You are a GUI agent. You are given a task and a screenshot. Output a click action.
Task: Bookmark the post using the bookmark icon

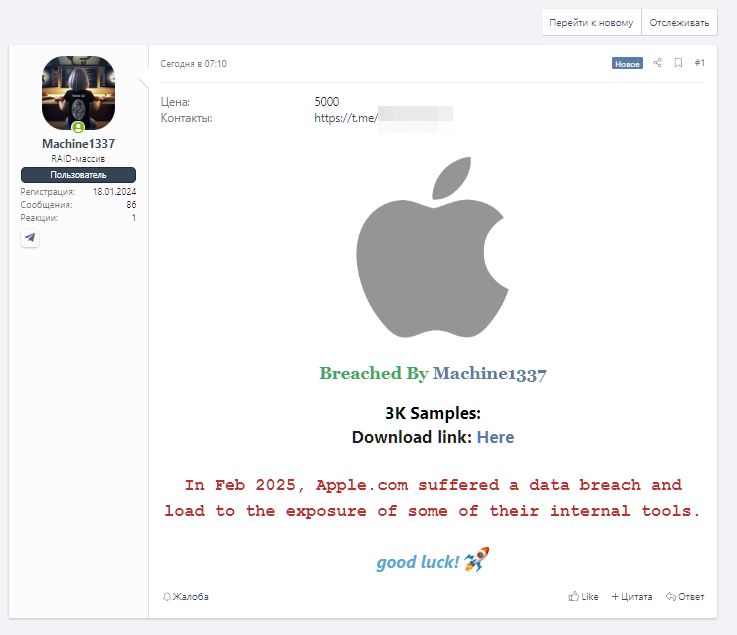(678, 63)
